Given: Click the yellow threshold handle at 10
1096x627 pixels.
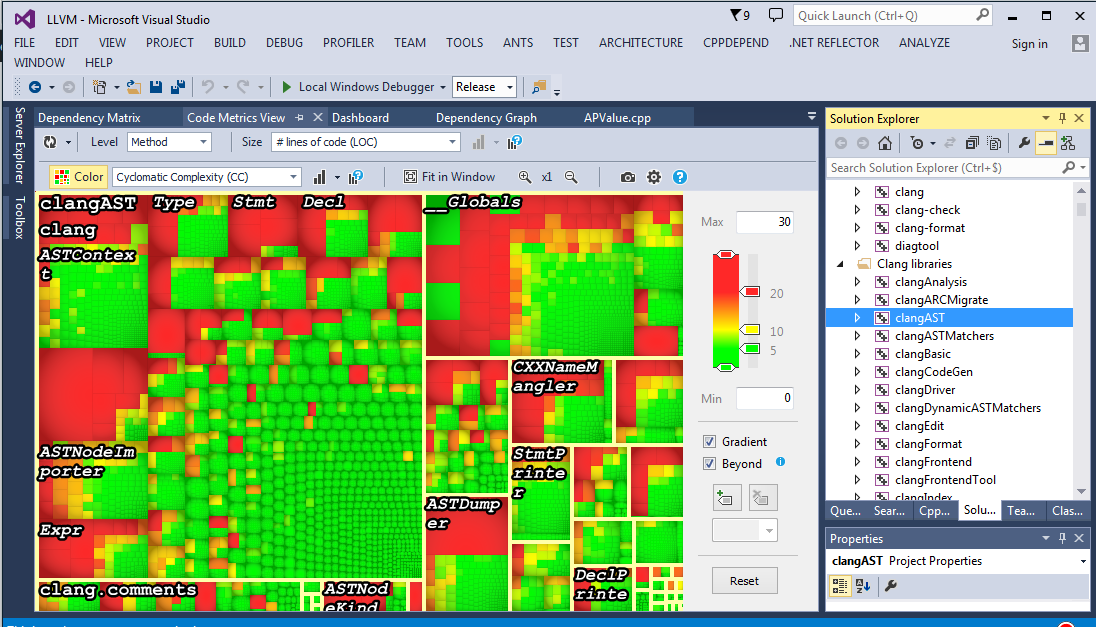Looking at the screenshot, I should pos(751,329).
